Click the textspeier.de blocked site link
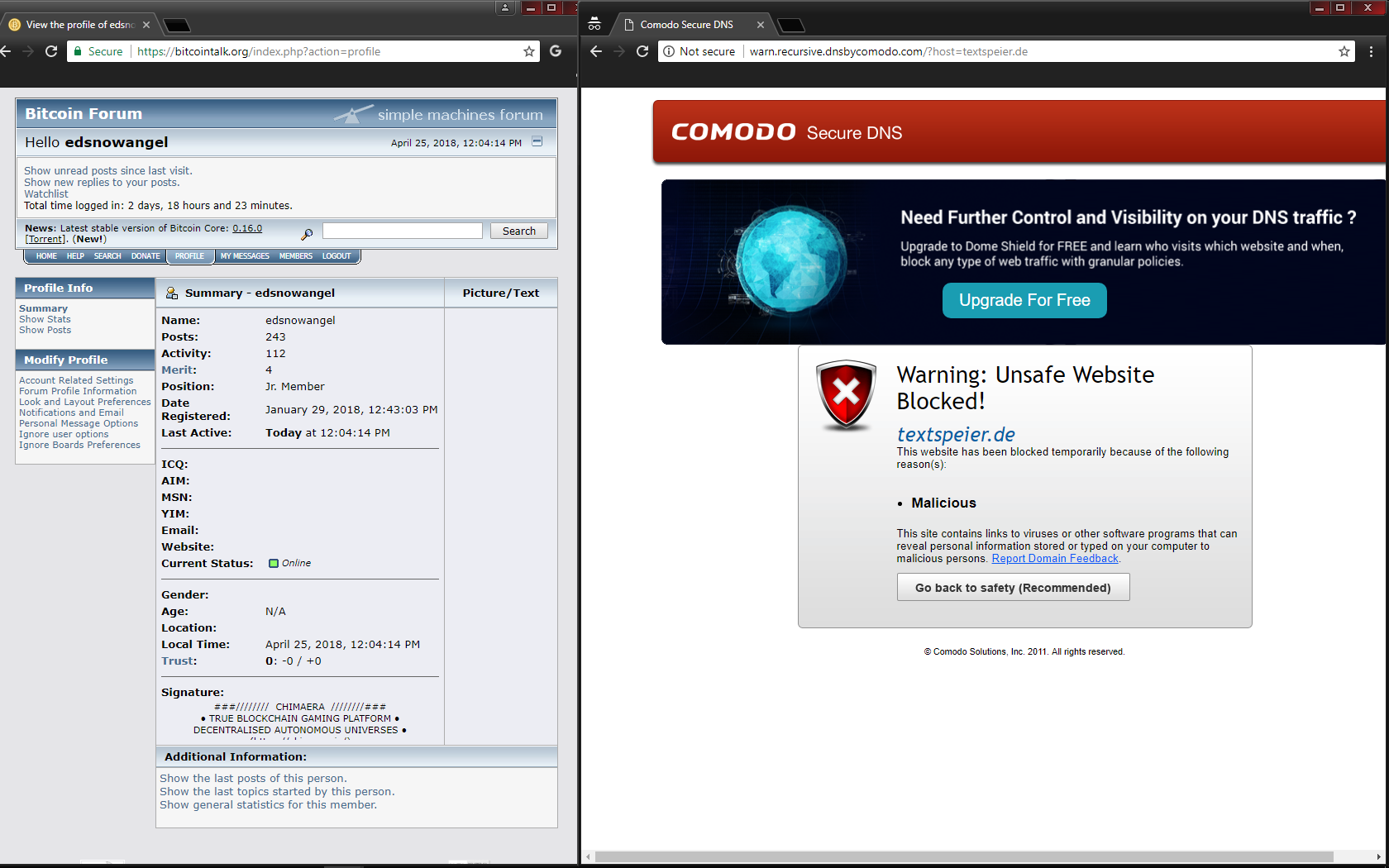The image size is (1389, 868). point(956,434)
